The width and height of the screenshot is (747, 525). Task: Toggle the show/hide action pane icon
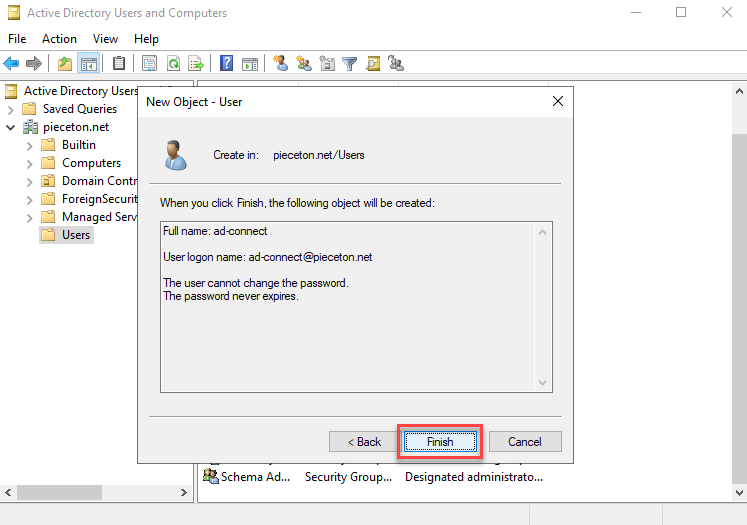(250, 63)
